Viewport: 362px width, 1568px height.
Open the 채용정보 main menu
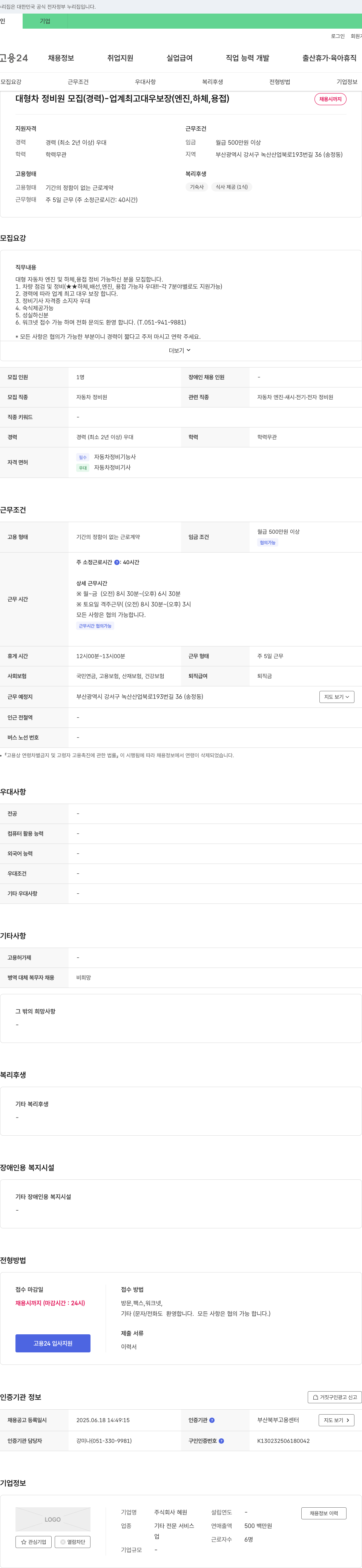pyautogui.click(x=61, y=58)
